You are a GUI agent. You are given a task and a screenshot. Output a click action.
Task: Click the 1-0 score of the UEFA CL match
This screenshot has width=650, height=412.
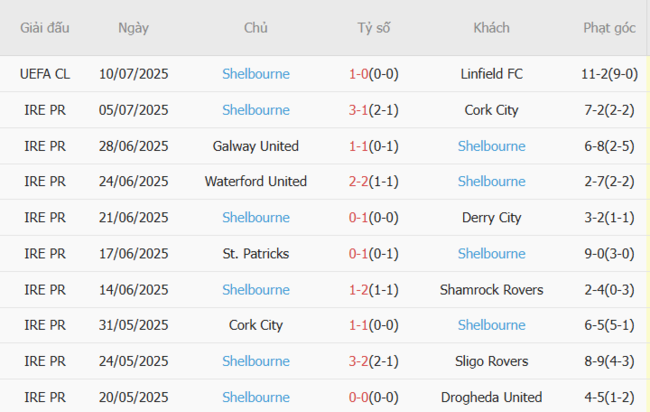click(359, 74)
